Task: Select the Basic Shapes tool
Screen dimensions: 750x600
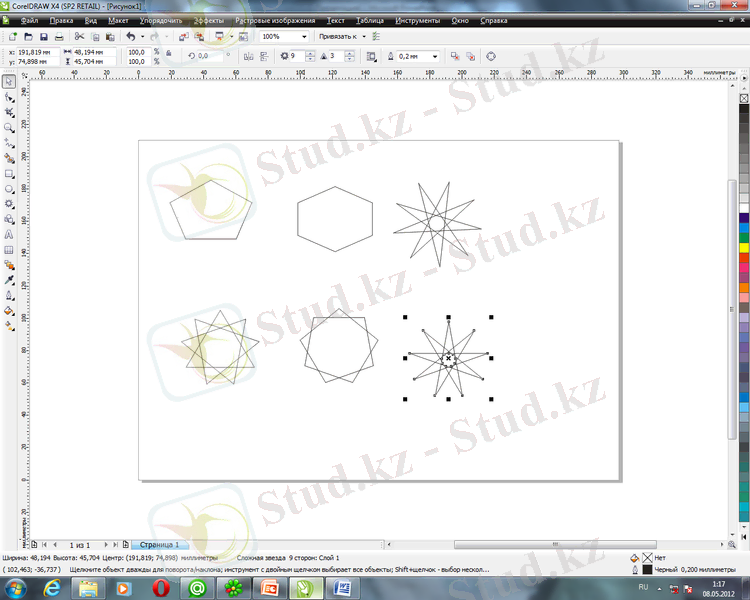Action: (9, 219)
